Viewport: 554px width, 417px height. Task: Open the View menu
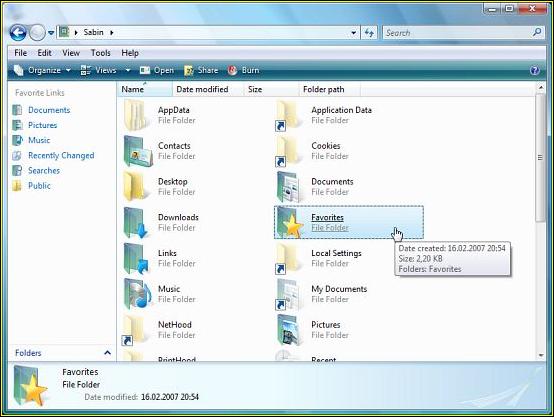[x=71, y=53]
